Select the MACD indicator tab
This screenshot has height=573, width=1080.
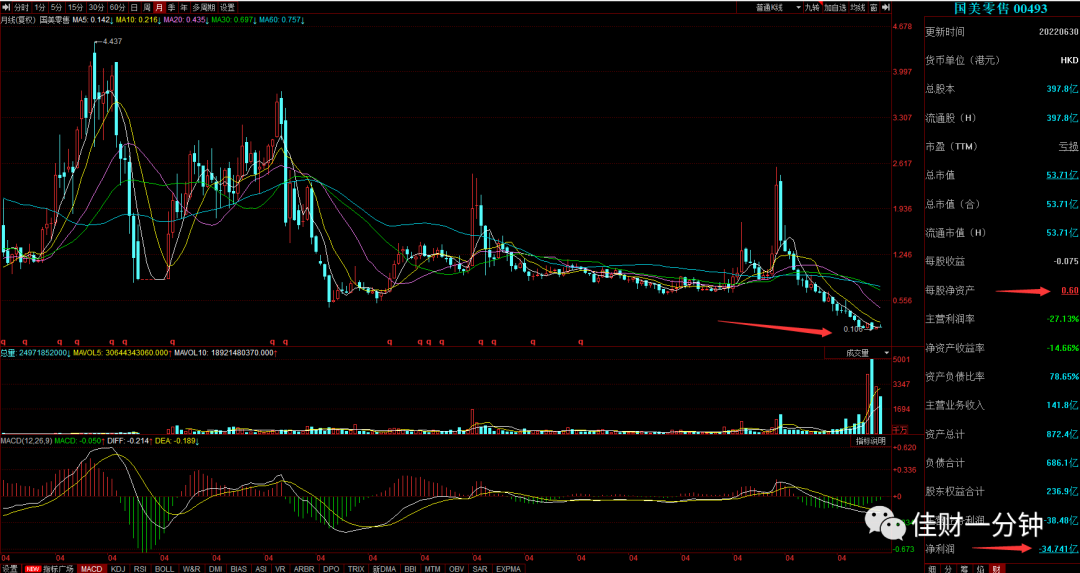[x=91, y=569]
